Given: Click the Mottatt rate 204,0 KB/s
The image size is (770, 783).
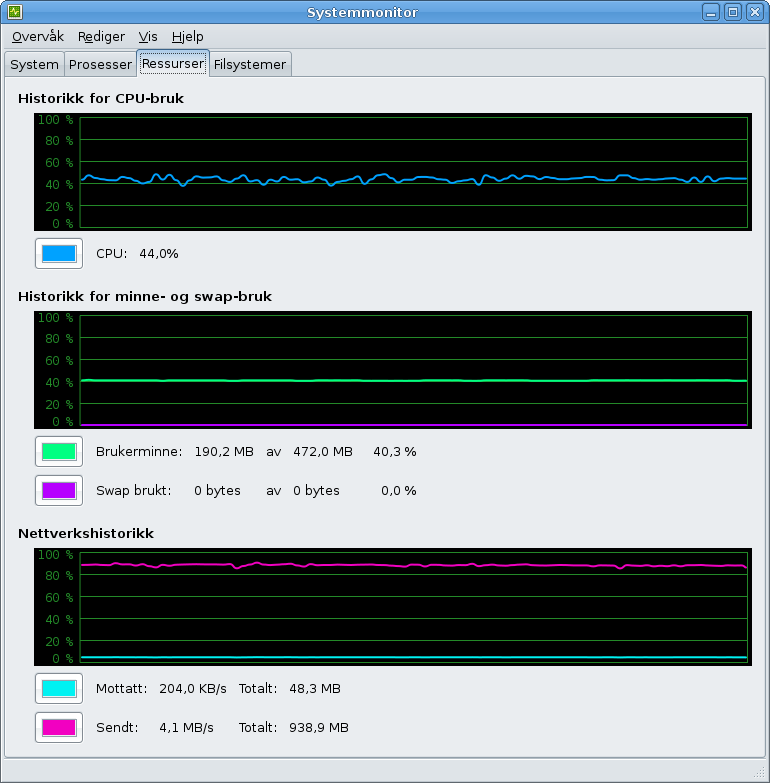Looking at the screenshot, I should [193, 689].
